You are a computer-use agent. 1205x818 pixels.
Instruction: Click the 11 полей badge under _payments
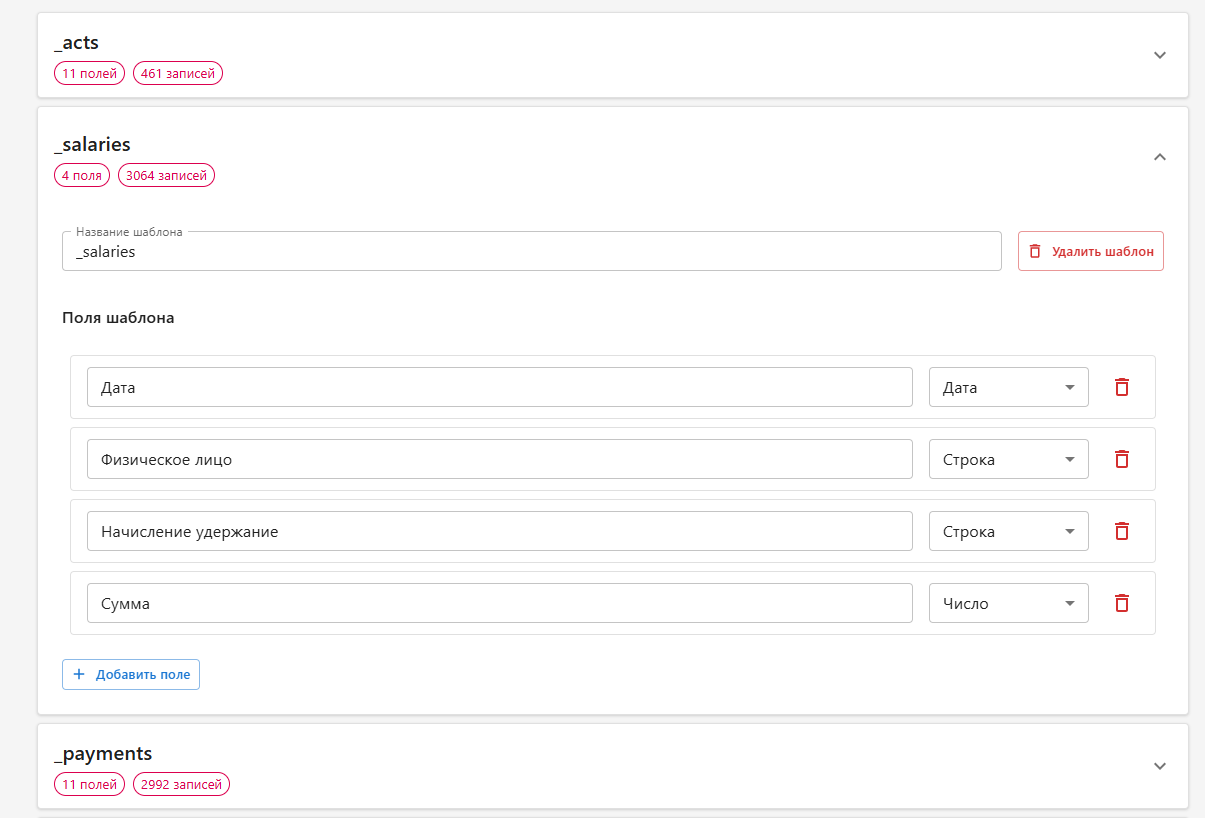pos(89,784)
